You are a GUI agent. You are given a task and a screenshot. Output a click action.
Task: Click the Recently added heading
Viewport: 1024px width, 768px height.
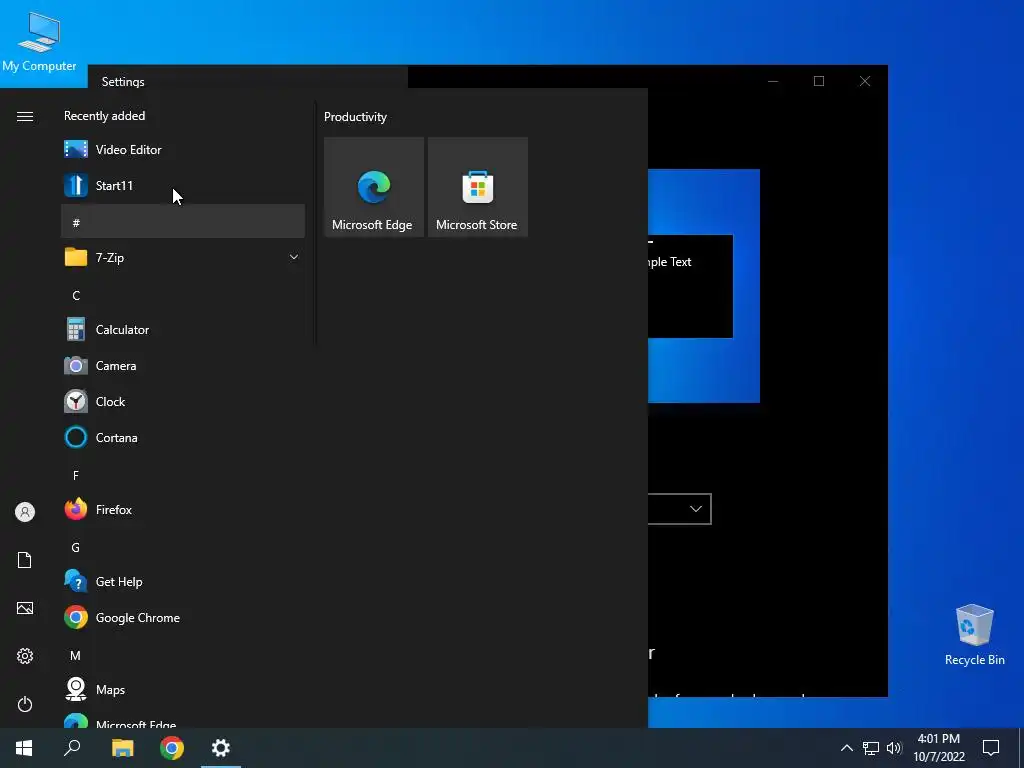tap(104, 116)
